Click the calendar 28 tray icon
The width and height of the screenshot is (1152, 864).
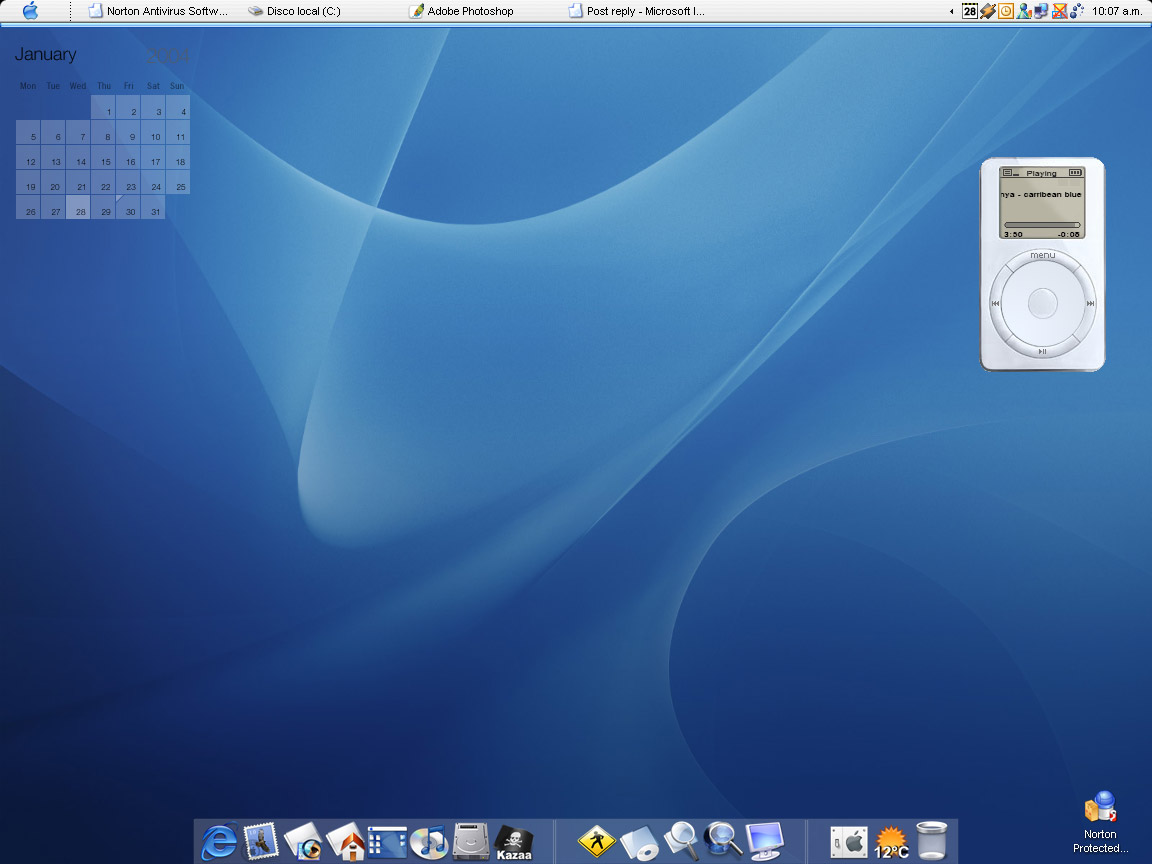click(x=970, y=11)
